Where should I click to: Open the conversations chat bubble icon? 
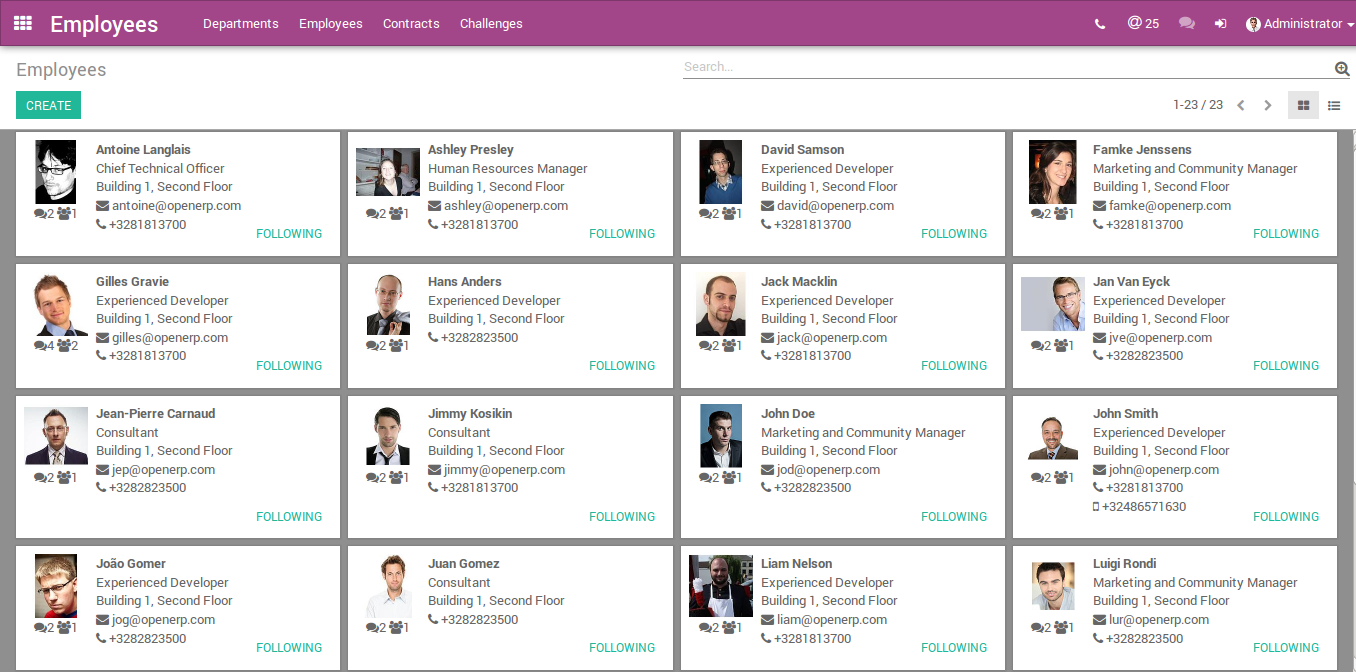coord(1187,24)
